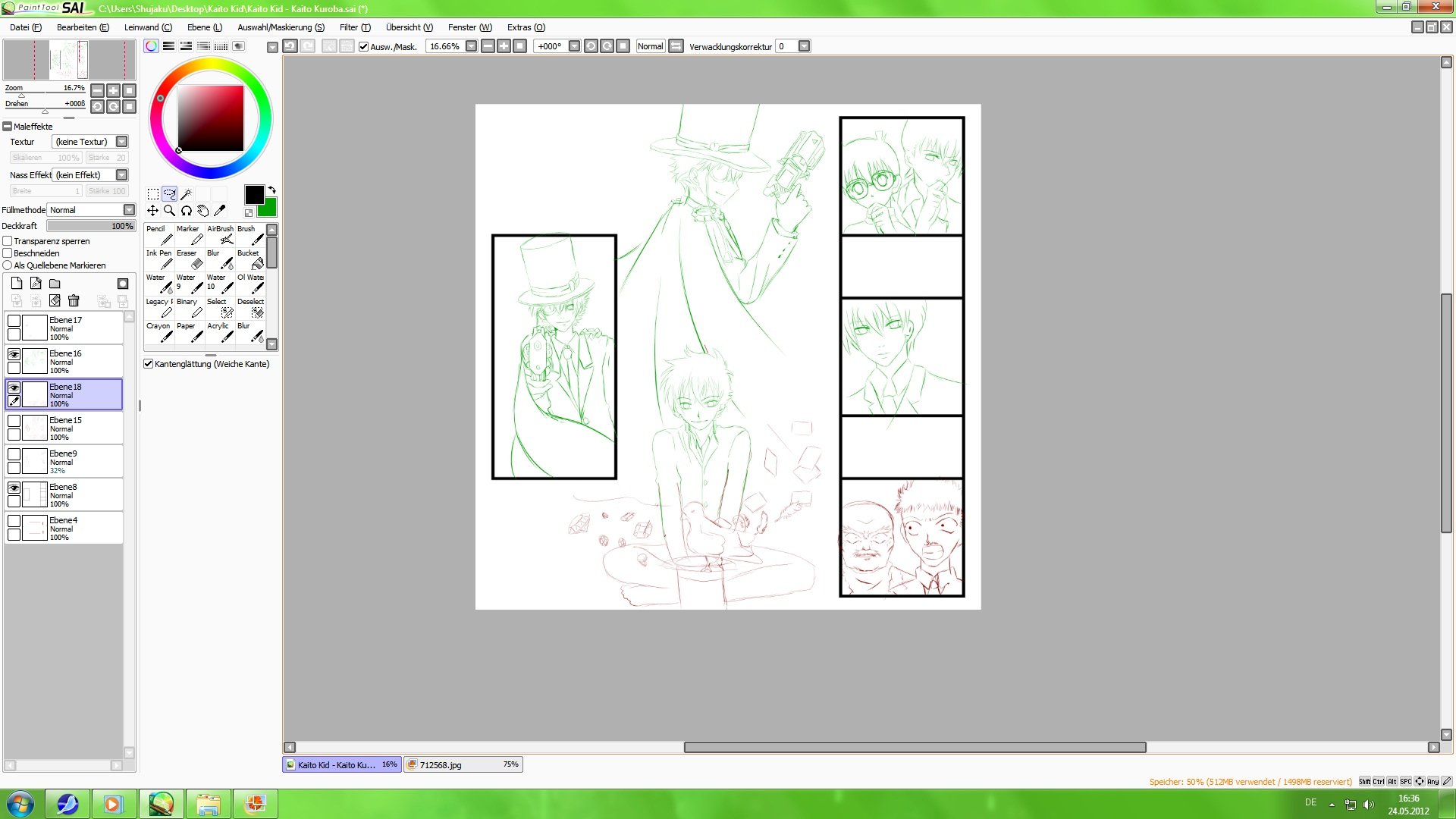Flip the canvas view horizontally
This screenshot has height=819, width=1456.
pyautogui.click(x=676, y=46)
